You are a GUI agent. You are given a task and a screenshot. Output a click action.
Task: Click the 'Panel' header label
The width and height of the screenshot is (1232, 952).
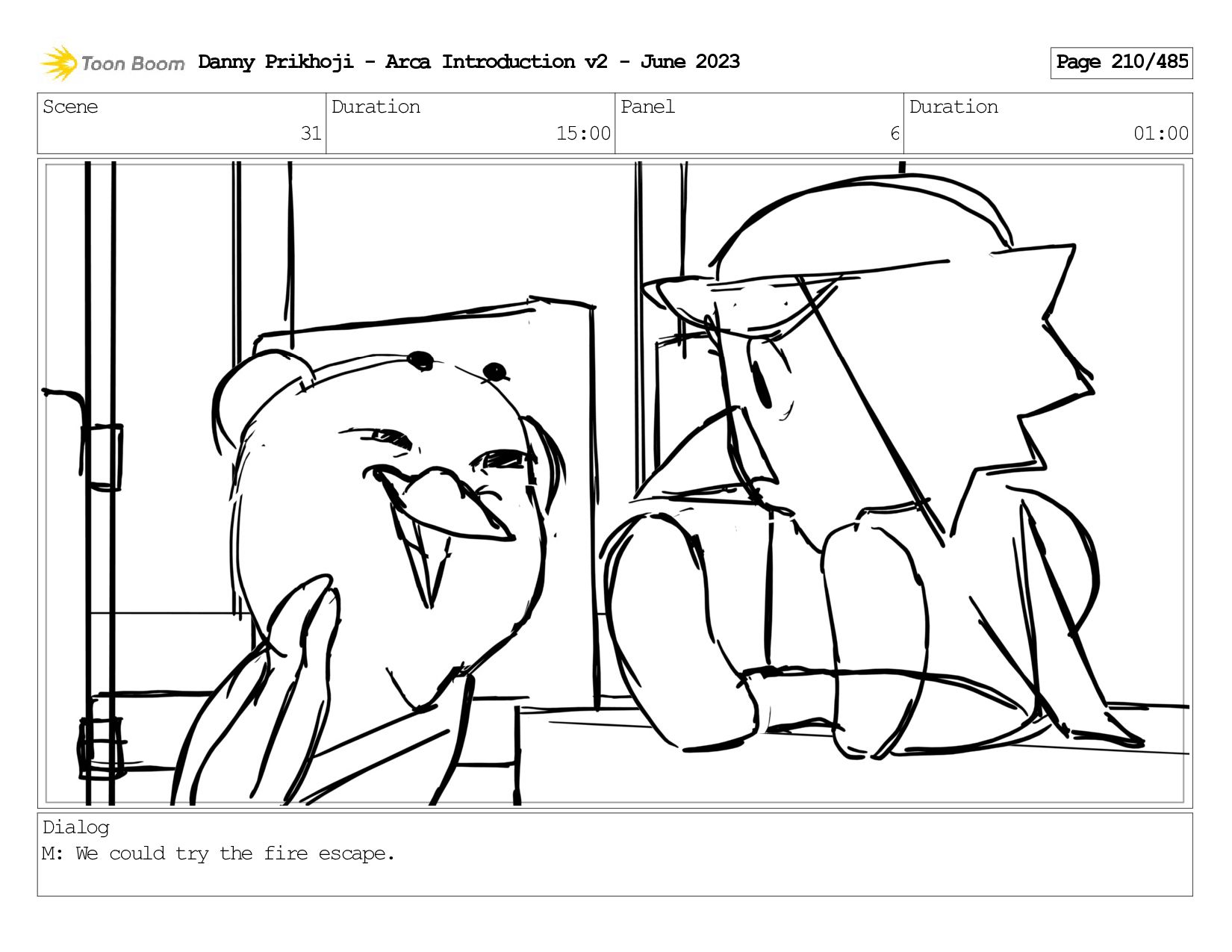[647, 107]
